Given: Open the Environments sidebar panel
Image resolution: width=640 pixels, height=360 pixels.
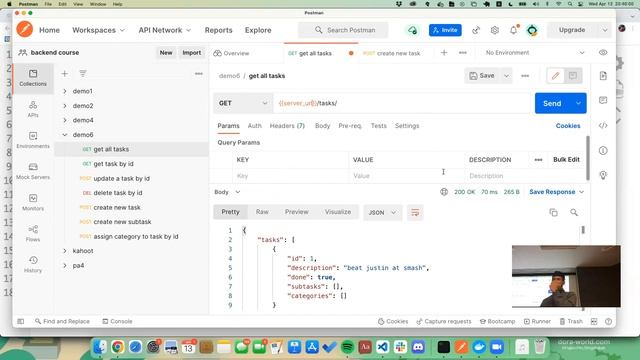Looking at the screenshot, I should tap(33, 140).
